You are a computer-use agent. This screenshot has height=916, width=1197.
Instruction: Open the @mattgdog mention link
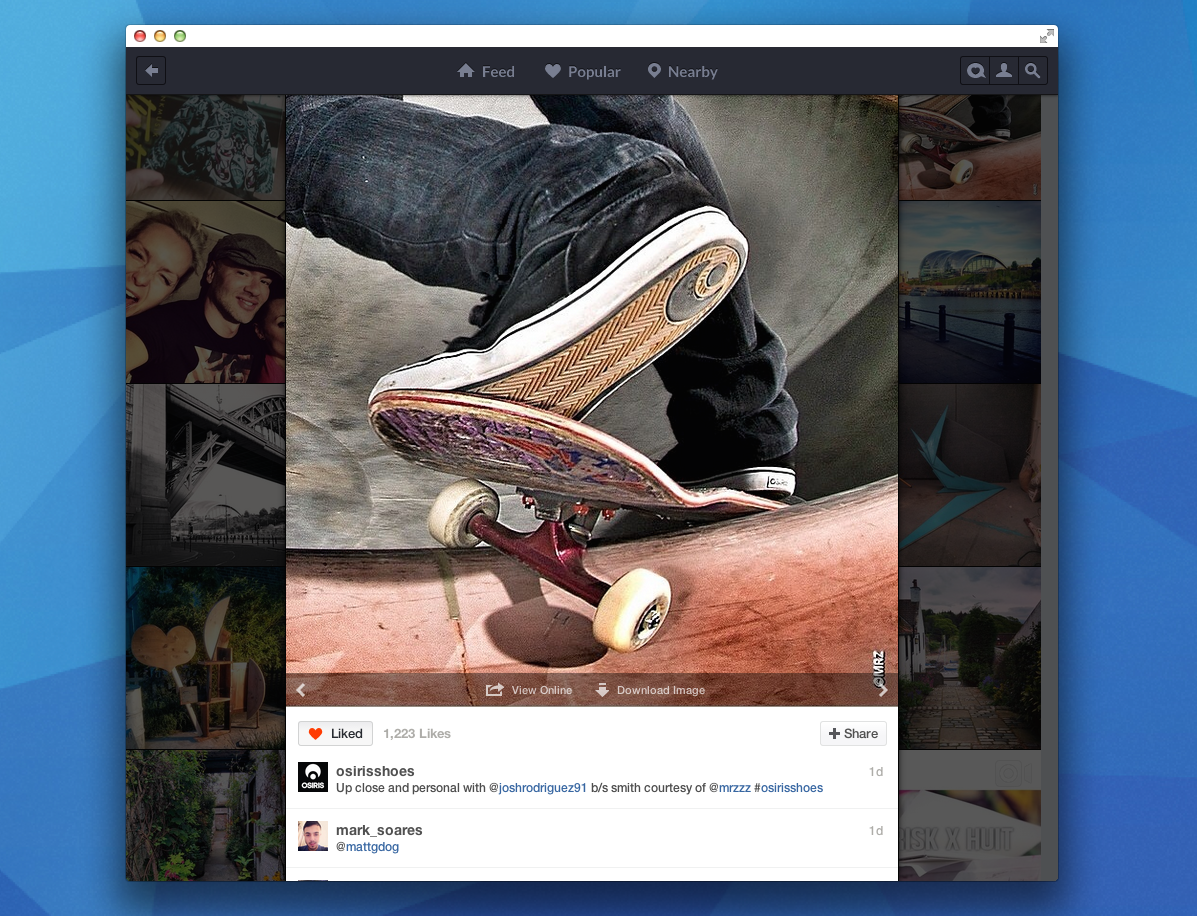point(367,847)
